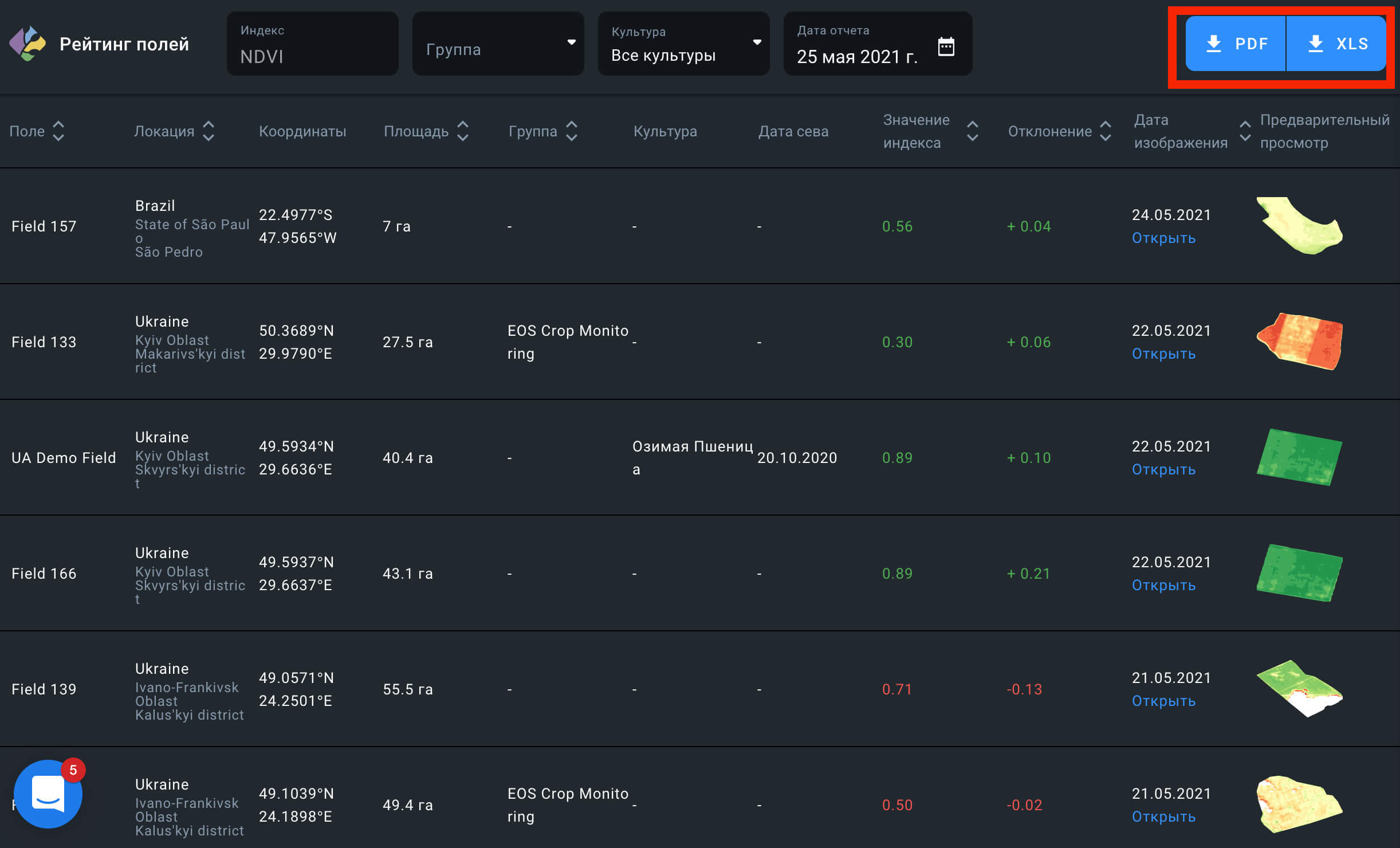Sort by the Дата изображения column arrows
This screenshot has width=1400, height=848.
(x=1245, y=131)
